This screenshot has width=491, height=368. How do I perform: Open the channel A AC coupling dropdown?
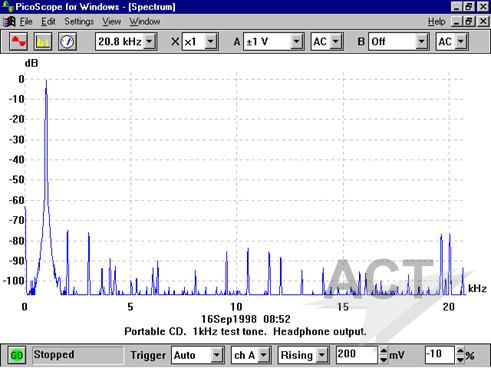pos(336,42)
